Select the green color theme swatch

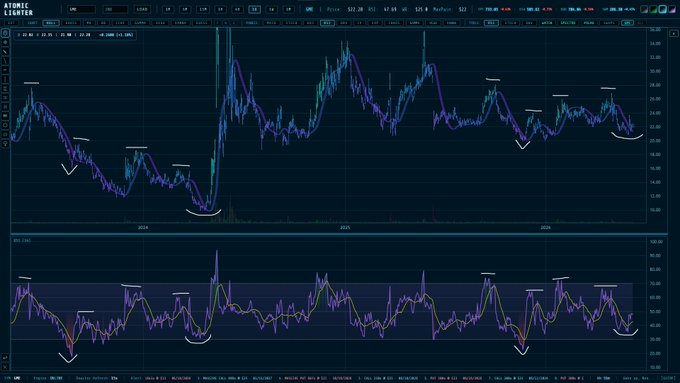pyautogui.click(x=654, y=9)
